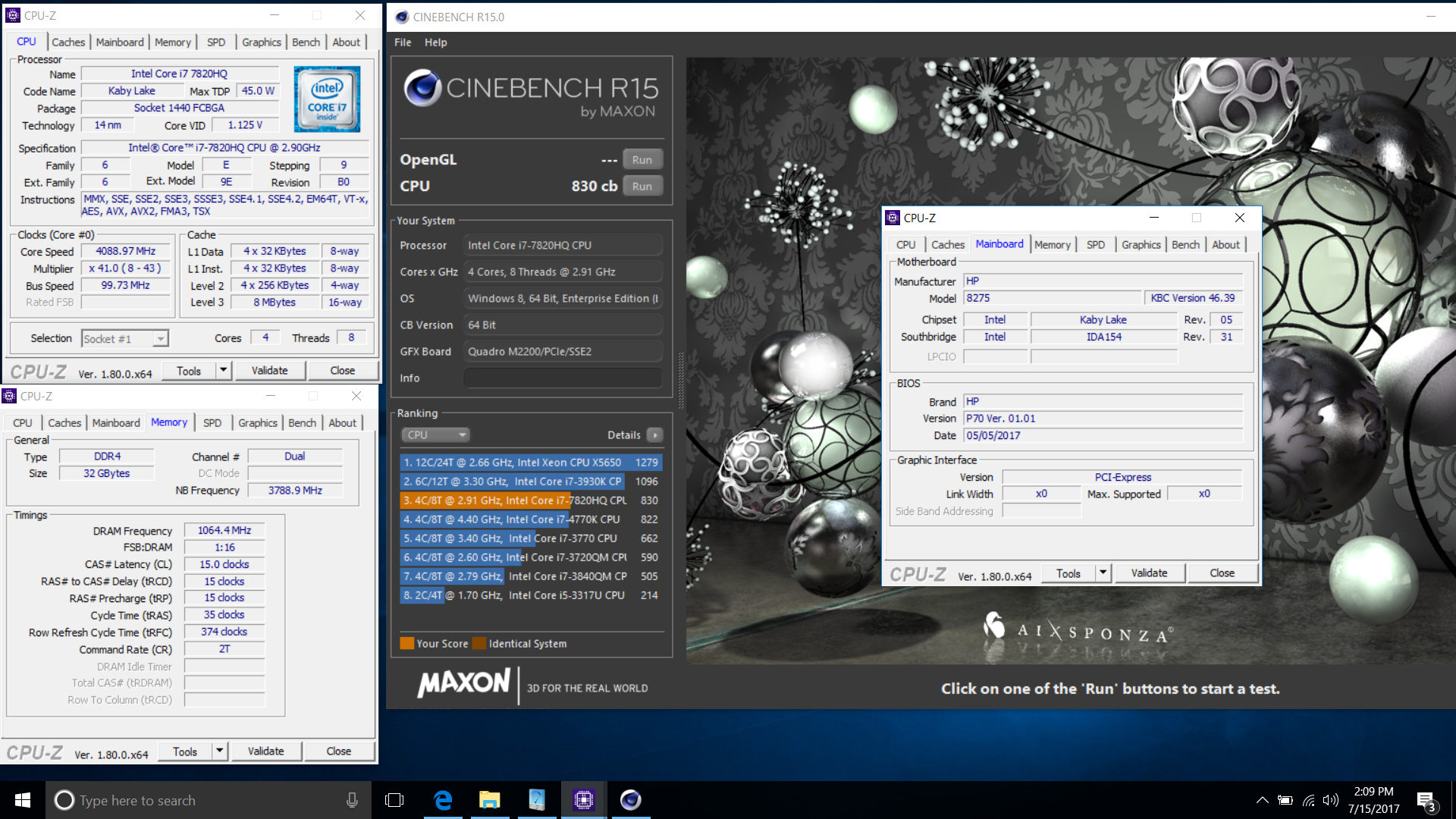Open the volume speaker tray icon
Image resolution: width=1456 pixels, height=819 pixels.
1331,800
